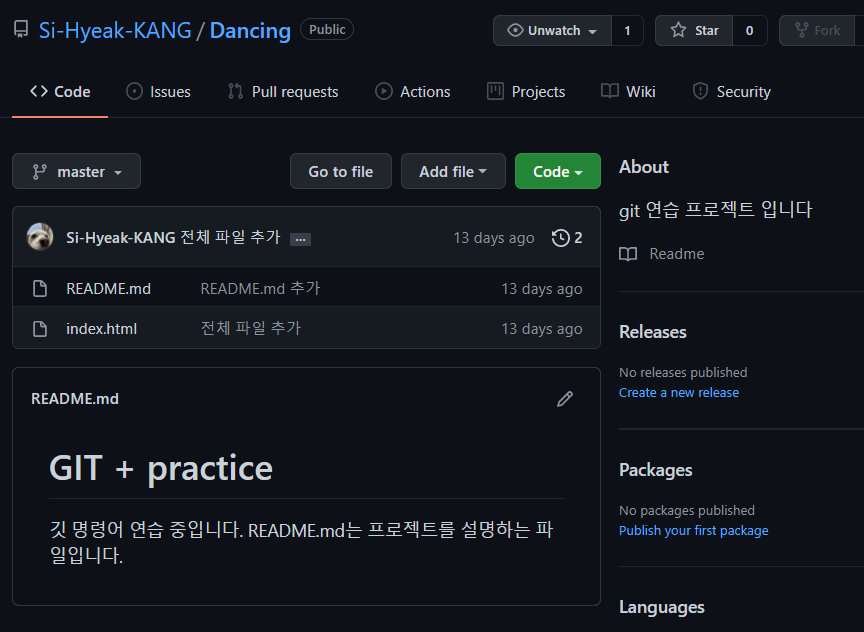Open the index.html file
Viewport: 864px width, 632px height.
tap(101, 329)
